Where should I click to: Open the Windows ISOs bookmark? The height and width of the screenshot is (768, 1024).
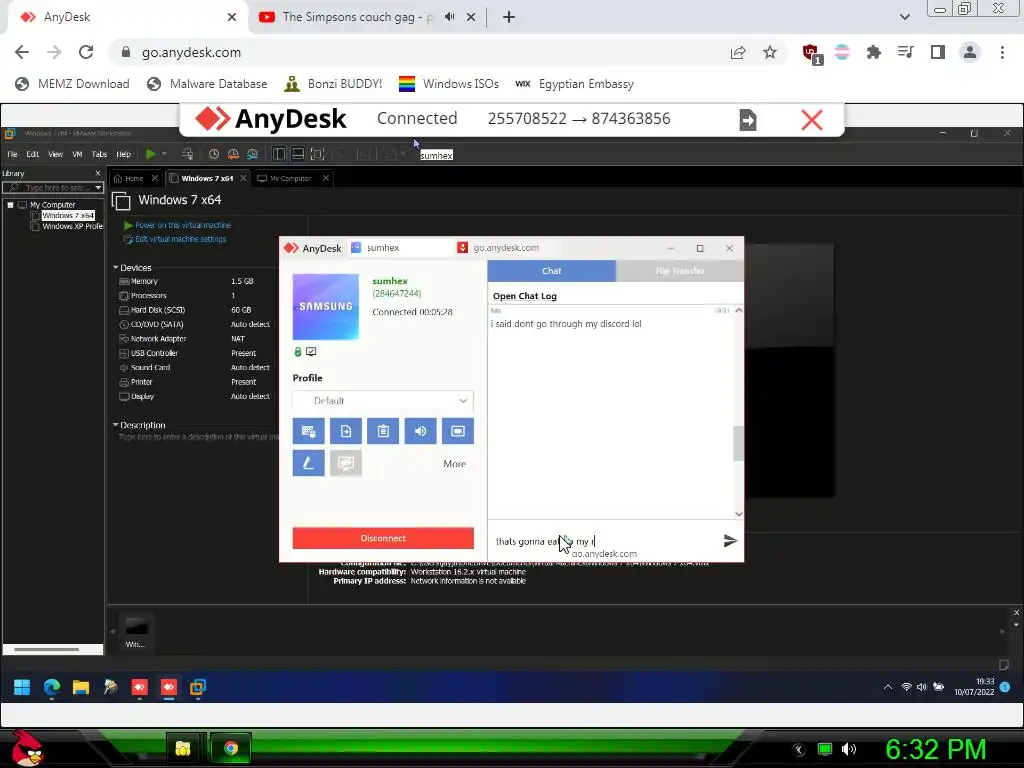click(x=449, y=84)
